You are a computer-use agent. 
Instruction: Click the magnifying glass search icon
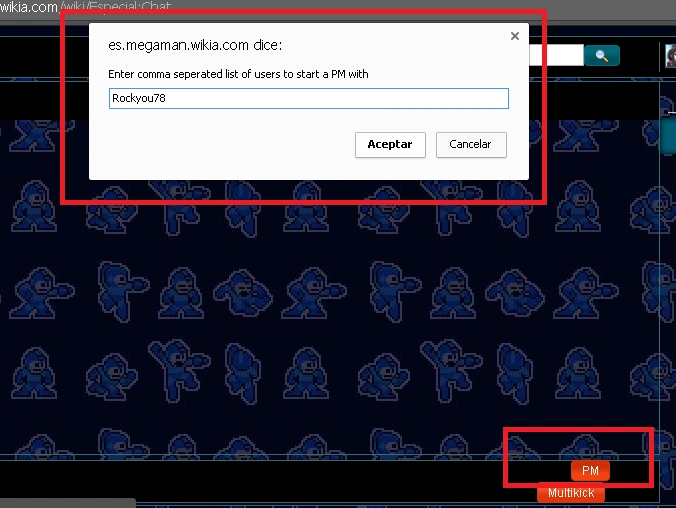tap(602, 55)
